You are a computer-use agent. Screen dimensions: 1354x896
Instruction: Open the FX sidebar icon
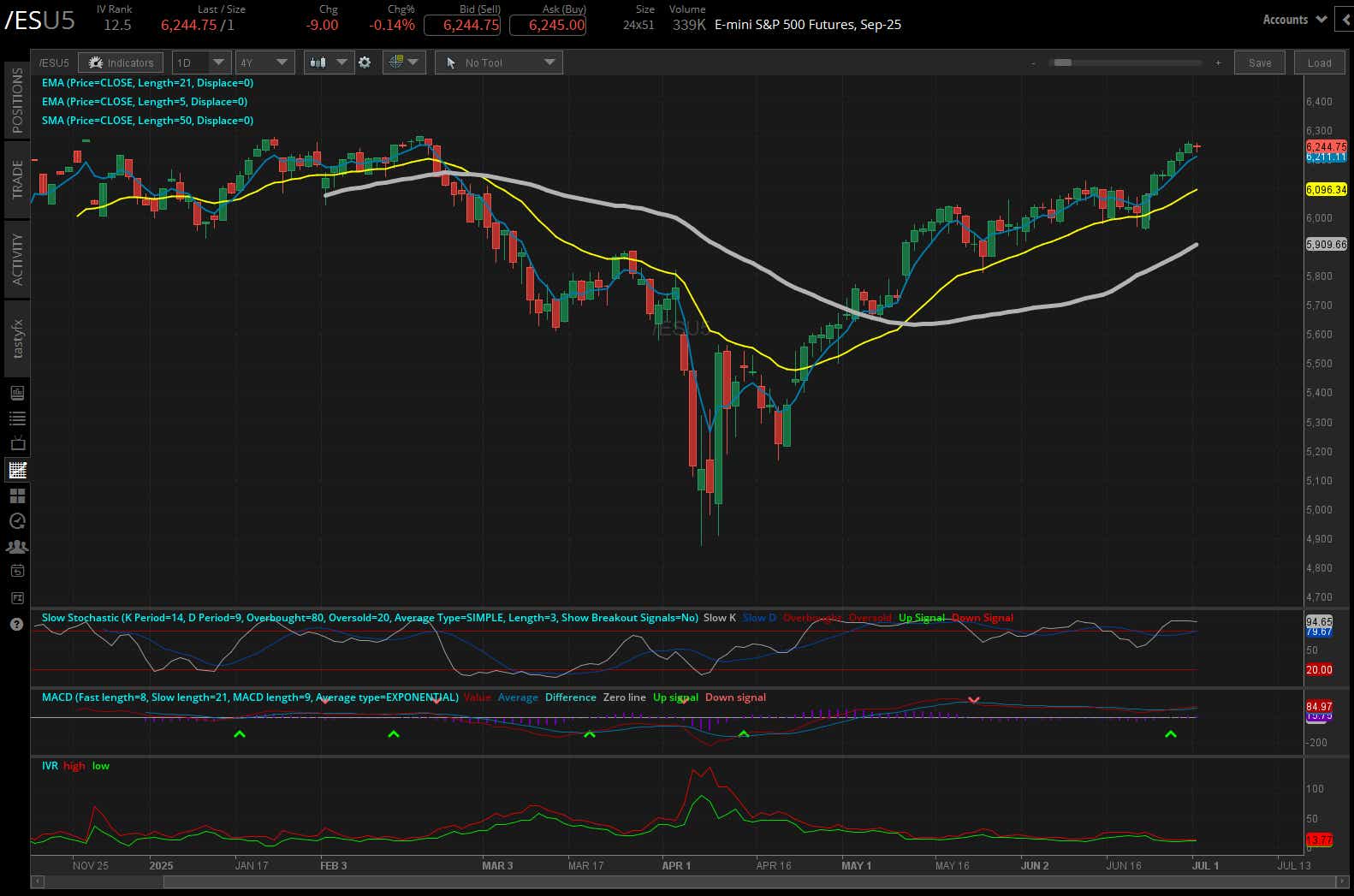pos(17,597)
